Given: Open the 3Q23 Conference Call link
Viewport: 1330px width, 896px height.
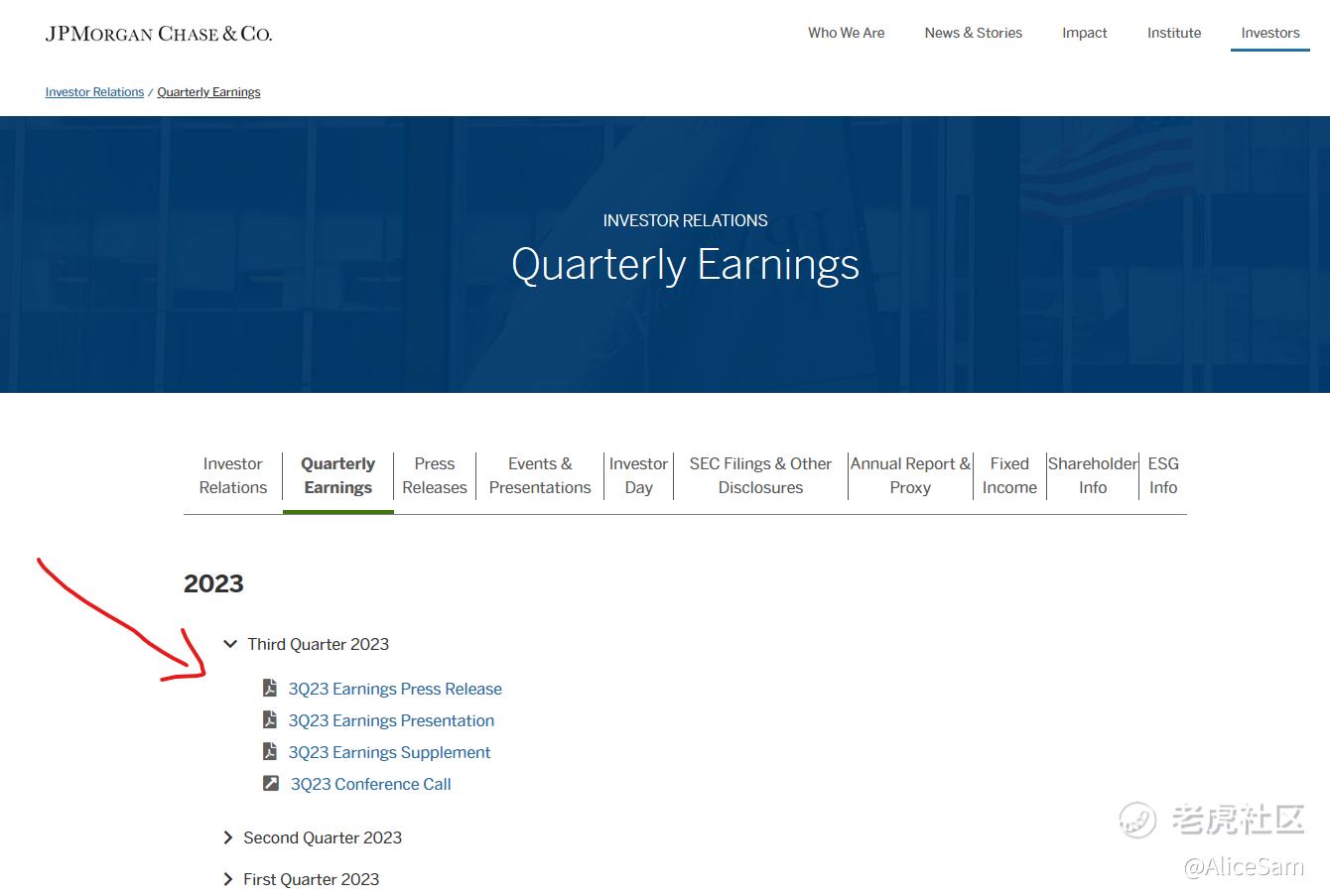Looking at the screenshot, I should pyautogui.click(x=370, y=784).
